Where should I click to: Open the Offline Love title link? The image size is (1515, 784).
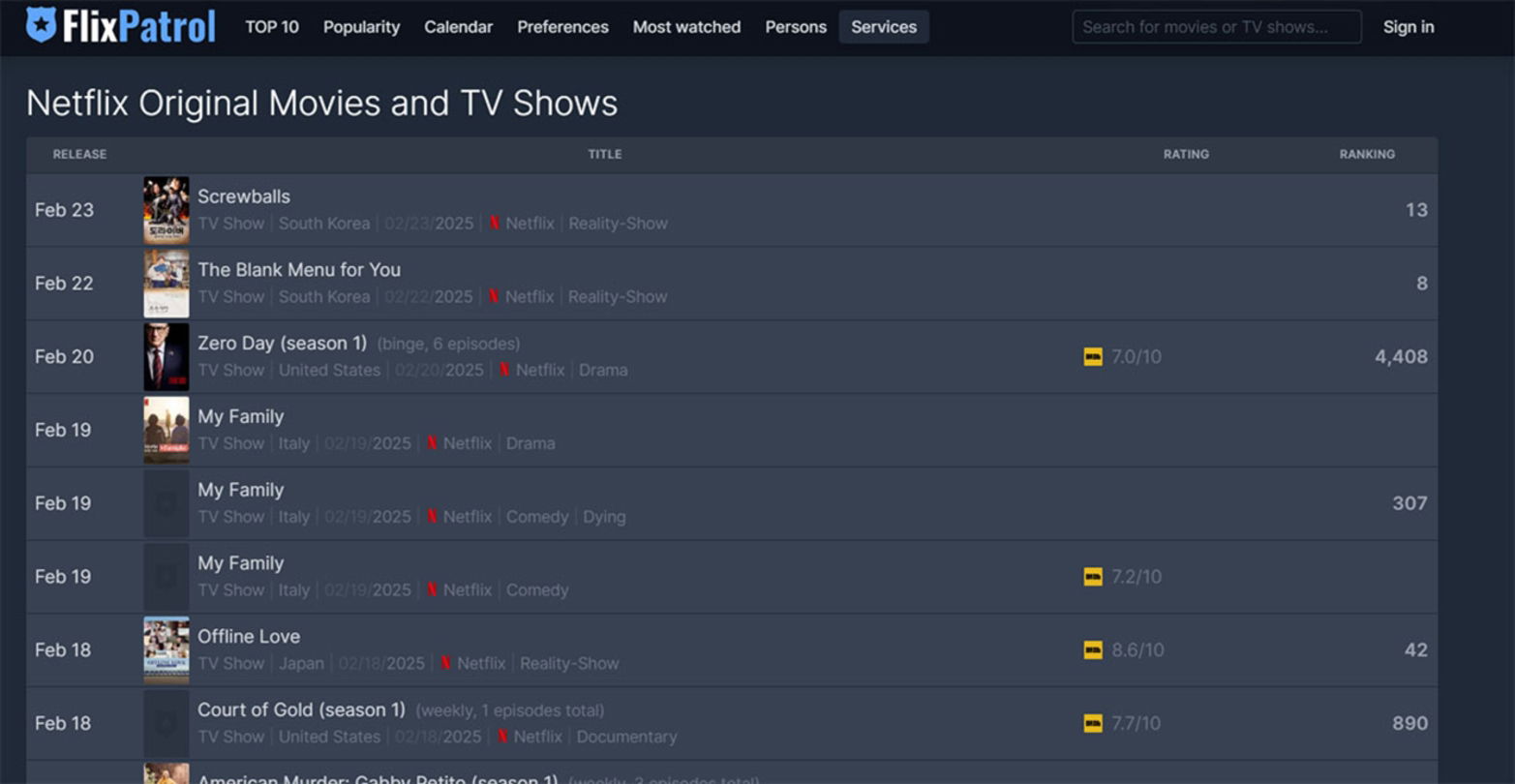pyautogui.click(x=249, y=637)
